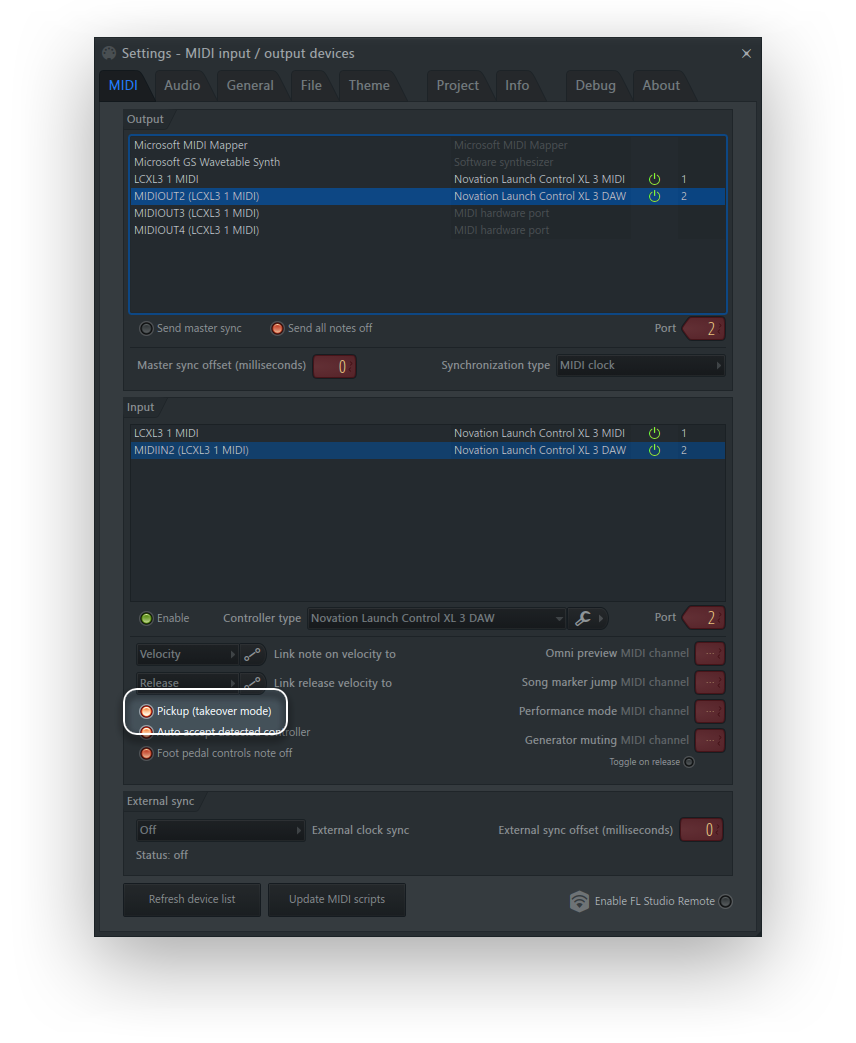Open the File tab

311,86
